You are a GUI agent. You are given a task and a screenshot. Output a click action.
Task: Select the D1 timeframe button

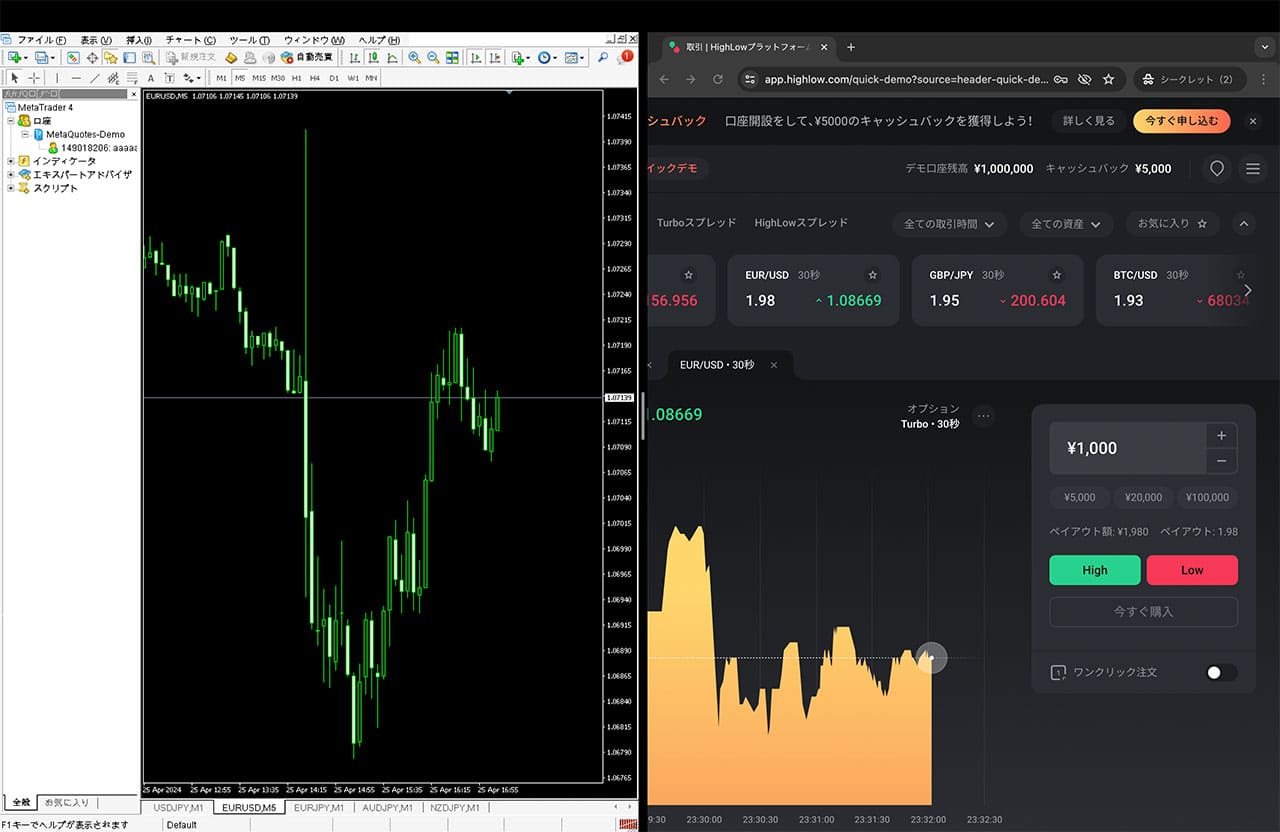[334, 77]
